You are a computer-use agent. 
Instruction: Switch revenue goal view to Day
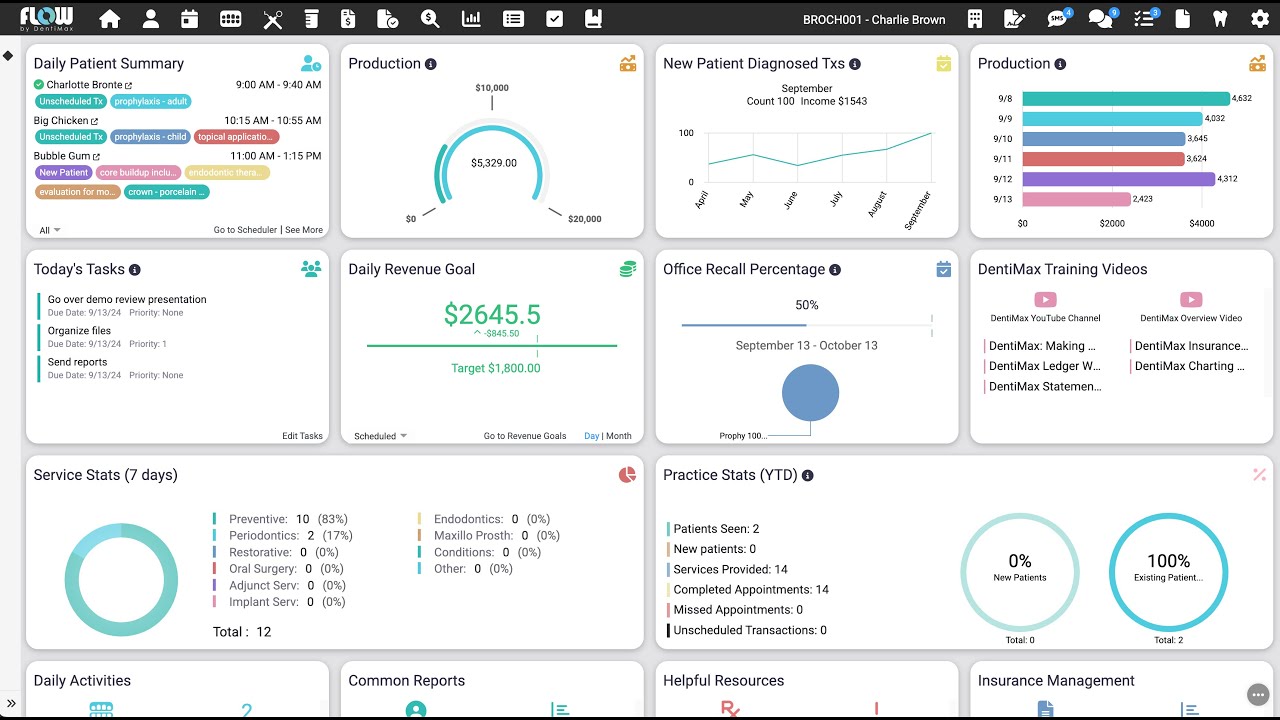pyautogui.click(x=592, y=436)
